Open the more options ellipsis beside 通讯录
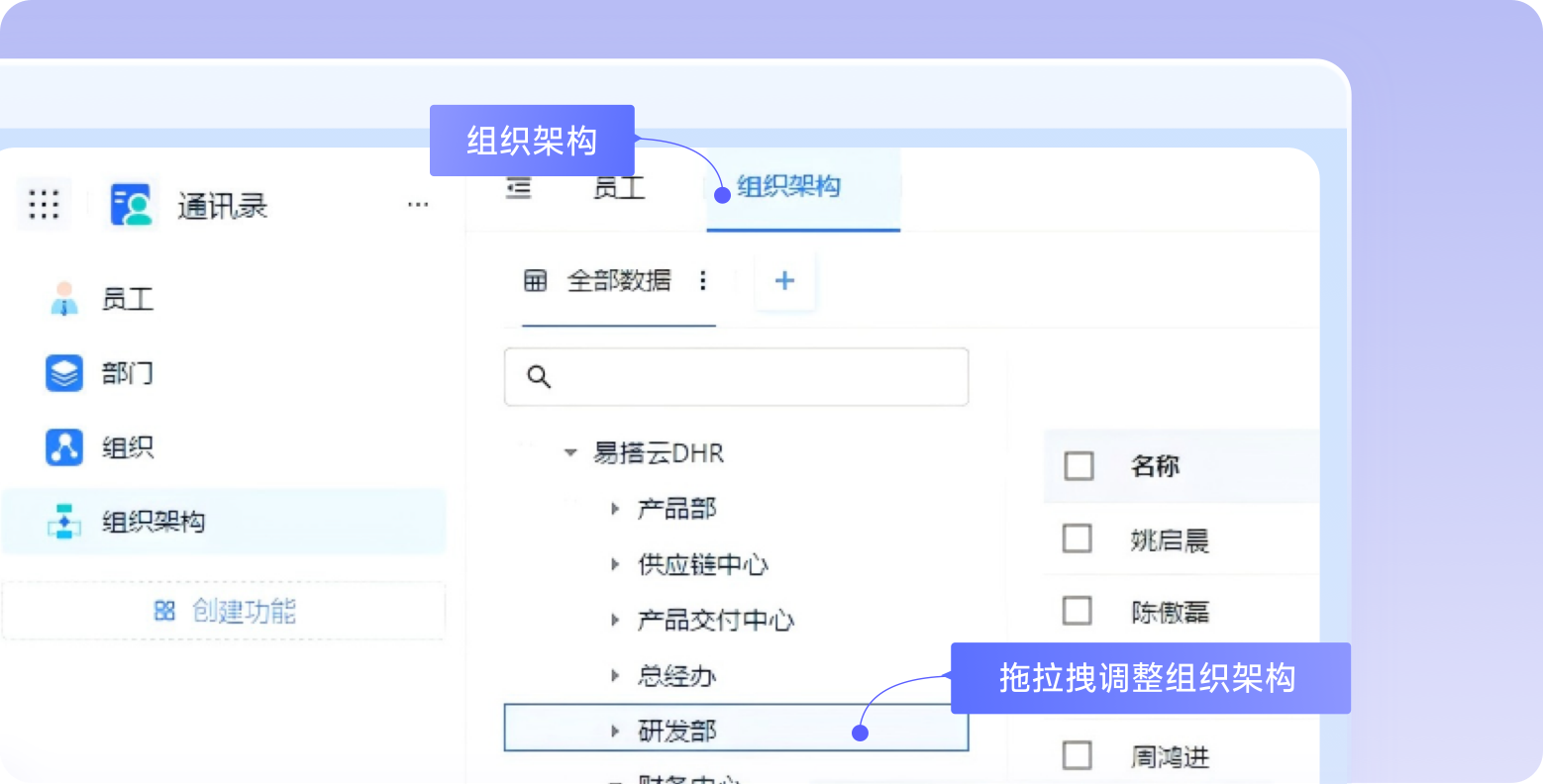The height and width of the screenshot is (784, 1543). pos(418,205)
